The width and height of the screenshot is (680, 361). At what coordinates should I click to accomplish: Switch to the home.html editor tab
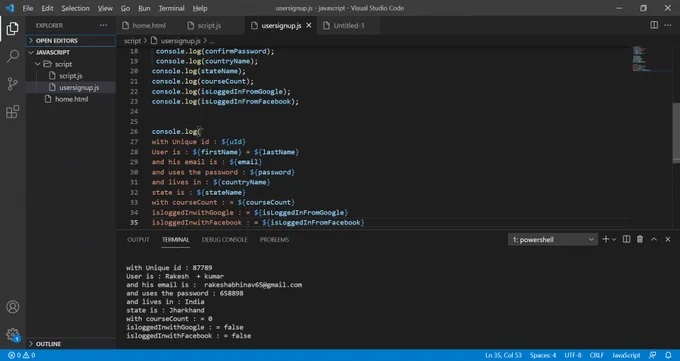(x=149, y=26)
